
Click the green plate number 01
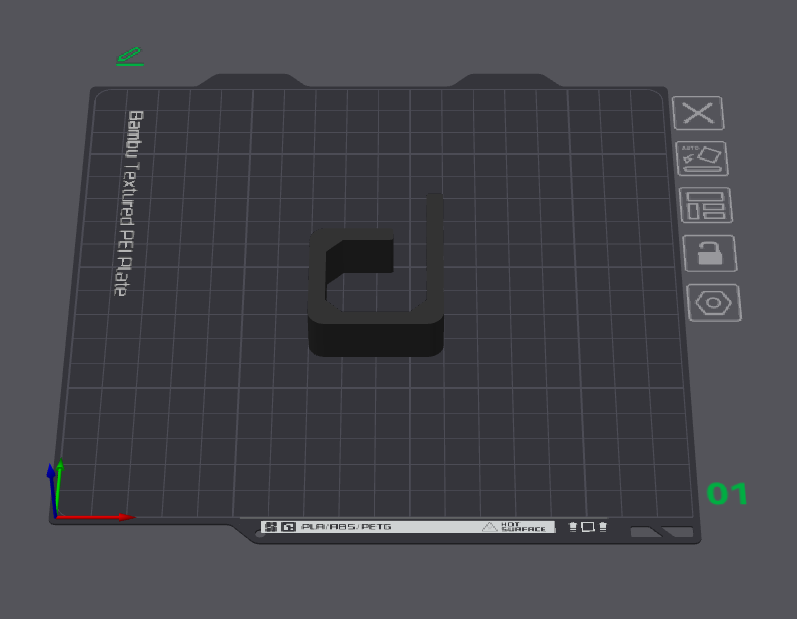point(727,493)
